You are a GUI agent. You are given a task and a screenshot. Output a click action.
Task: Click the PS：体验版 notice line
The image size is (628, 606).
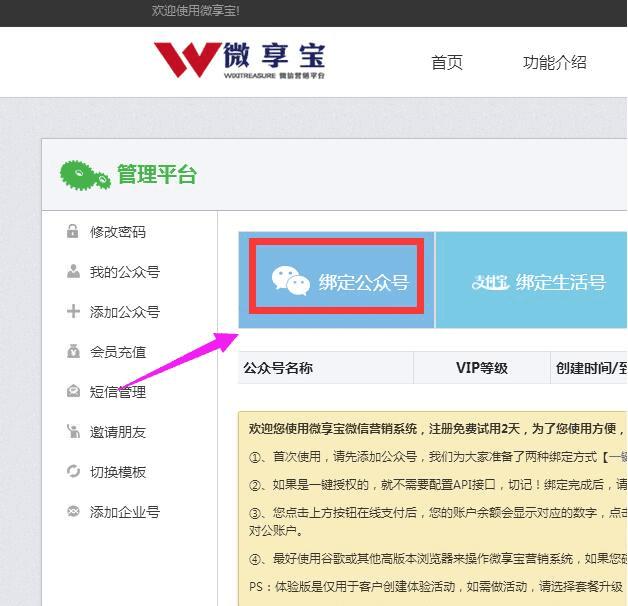(436, 587)
